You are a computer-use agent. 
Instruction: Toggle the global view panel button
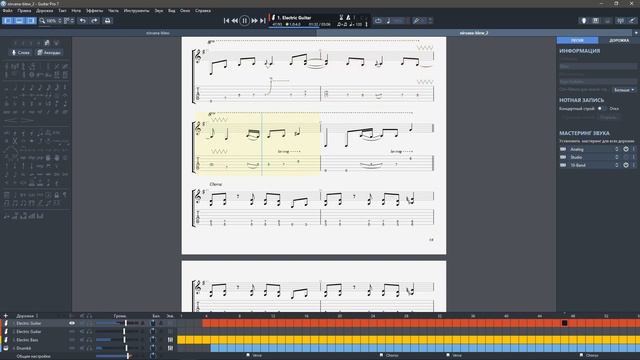click(19, 20)
